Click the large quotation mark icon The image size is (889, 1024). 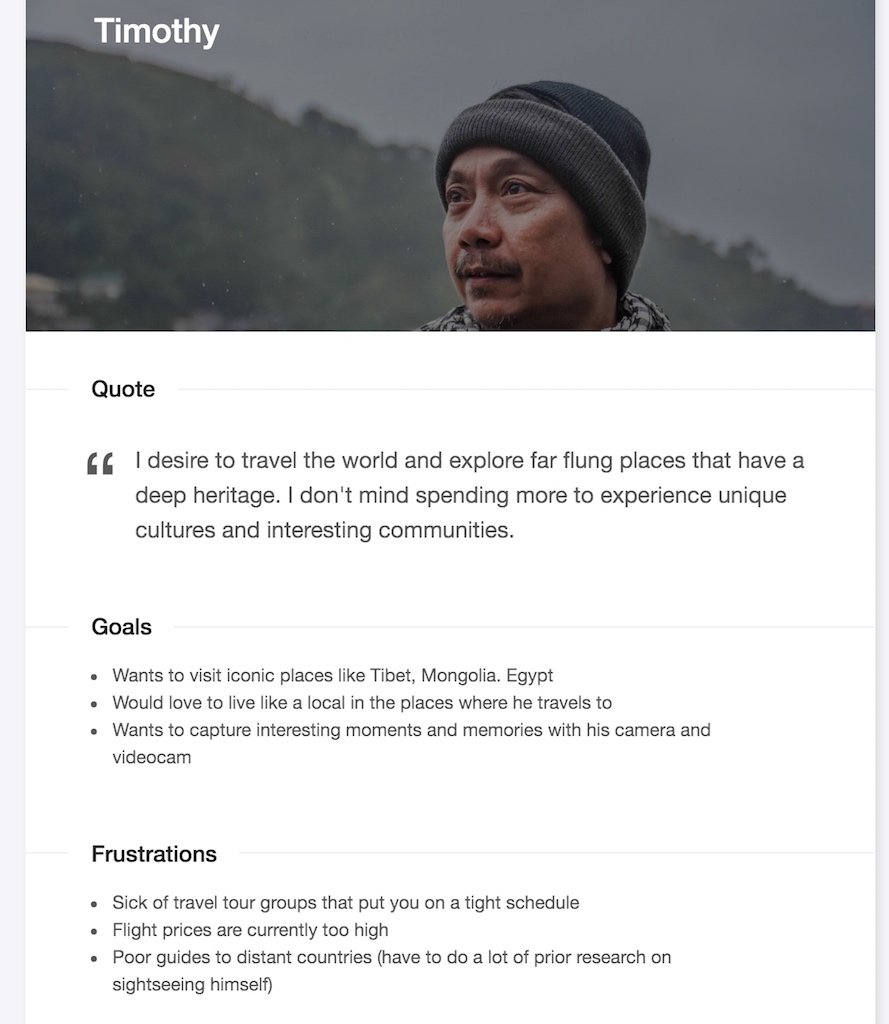[100, 464]
